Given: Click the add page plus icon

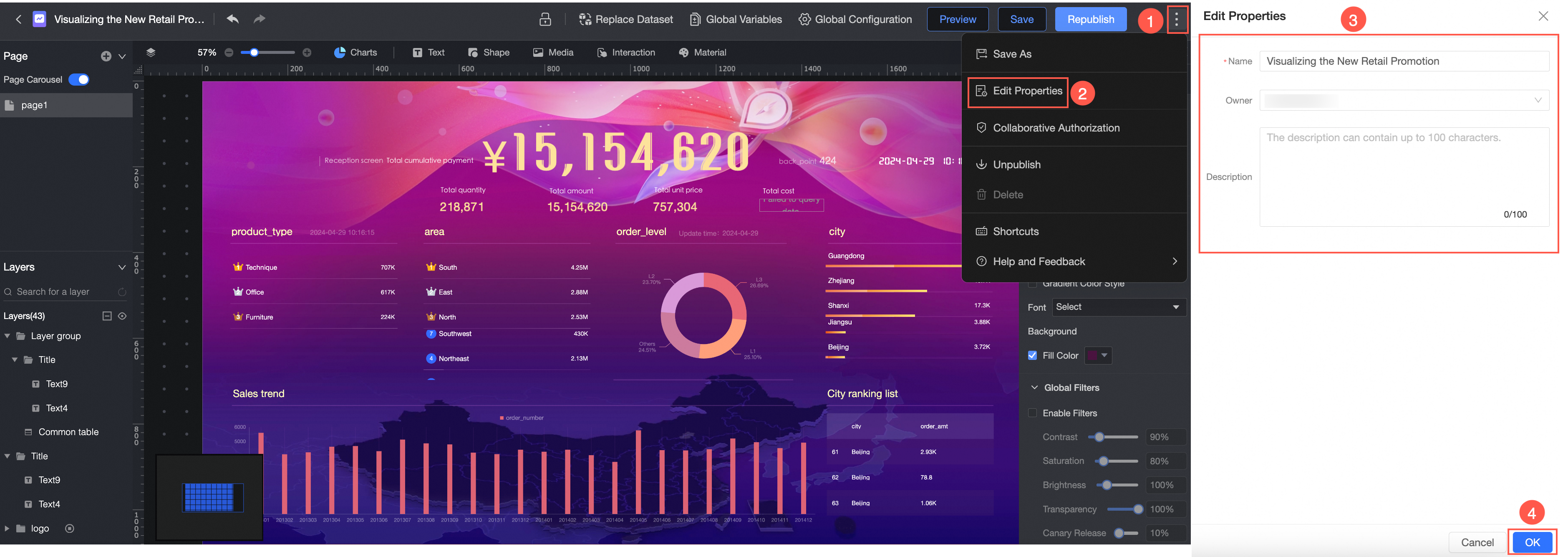Looking at the screenshot, I should click(x=106, y=56).
